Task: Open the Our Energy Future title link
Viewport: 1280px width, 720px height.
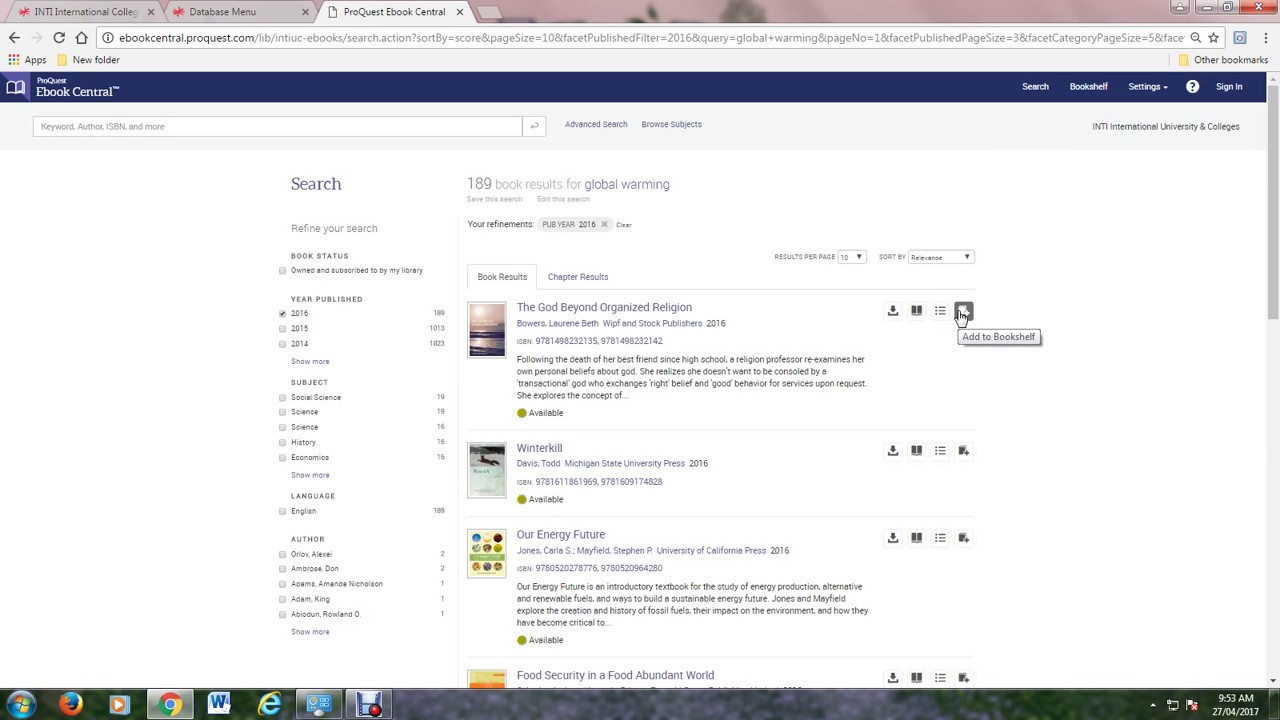Action: [x=561, y=535]
